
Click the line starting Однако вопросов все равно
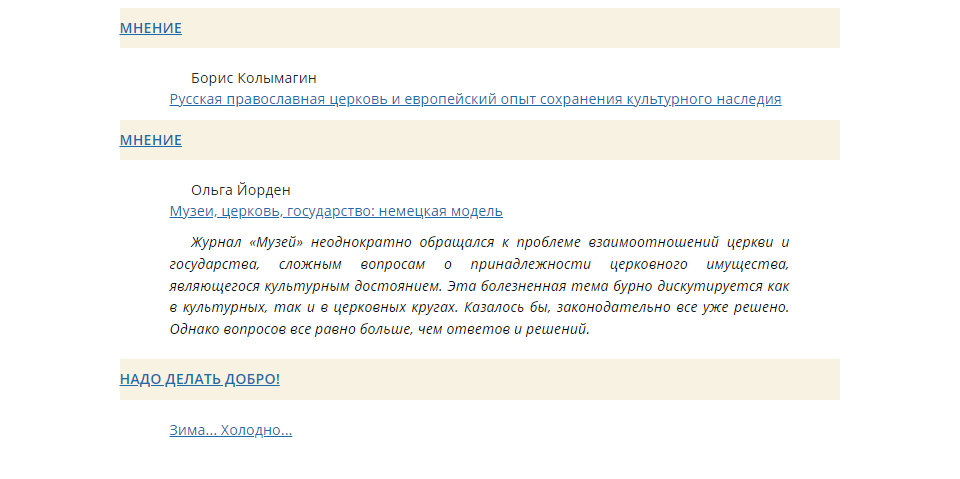pos(379,330)
